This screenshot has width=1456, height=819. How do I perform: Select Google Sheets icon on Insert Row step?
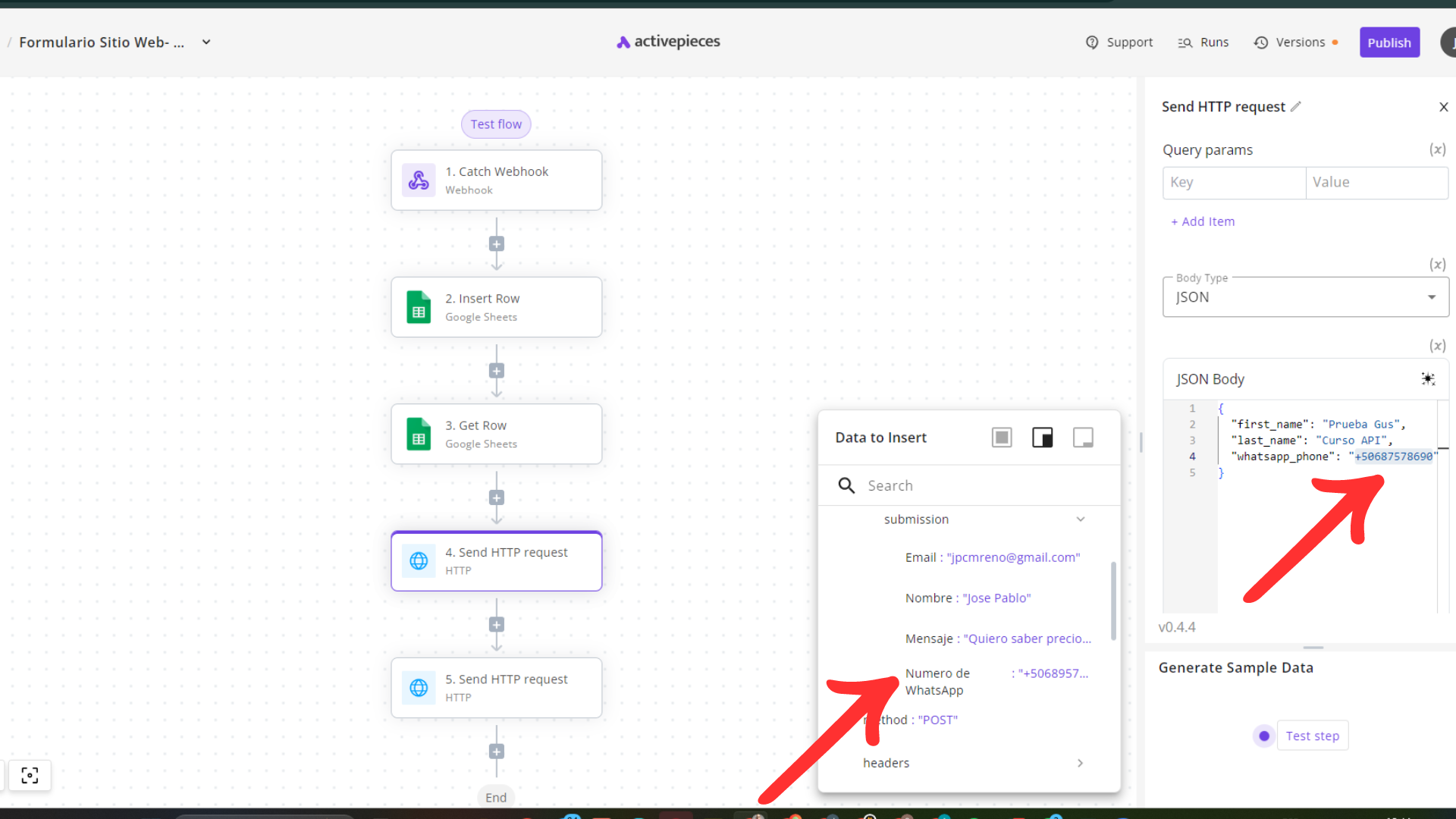[x=419, y=307]
